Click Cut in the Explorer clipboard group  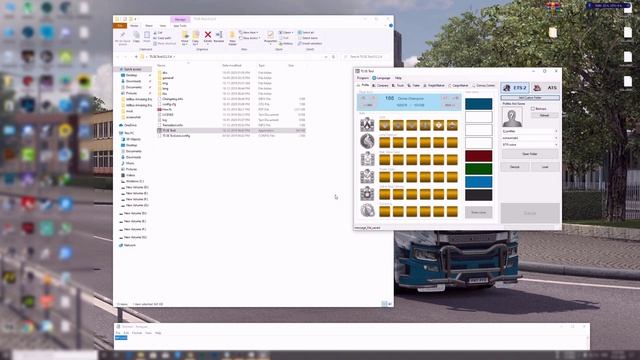coord(158,33)
